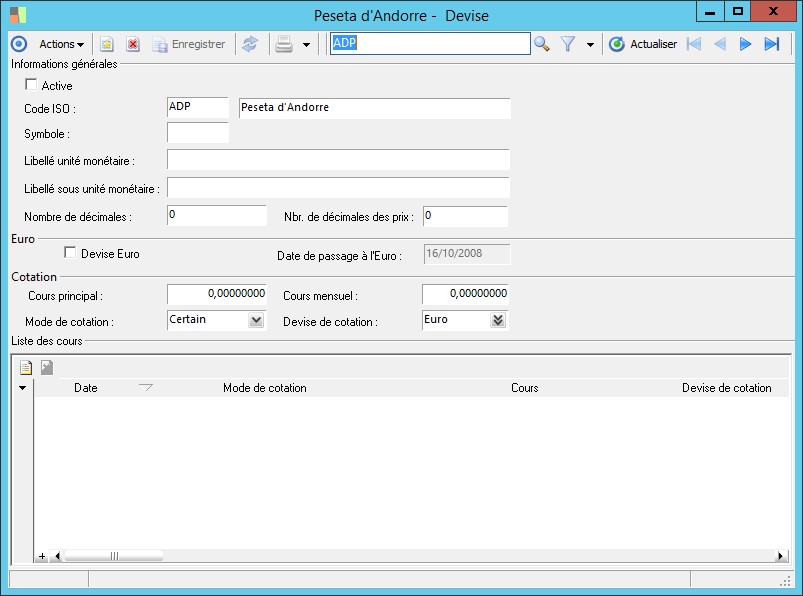
Task: Enable the Active checkbox
Action: click(30, 85)
